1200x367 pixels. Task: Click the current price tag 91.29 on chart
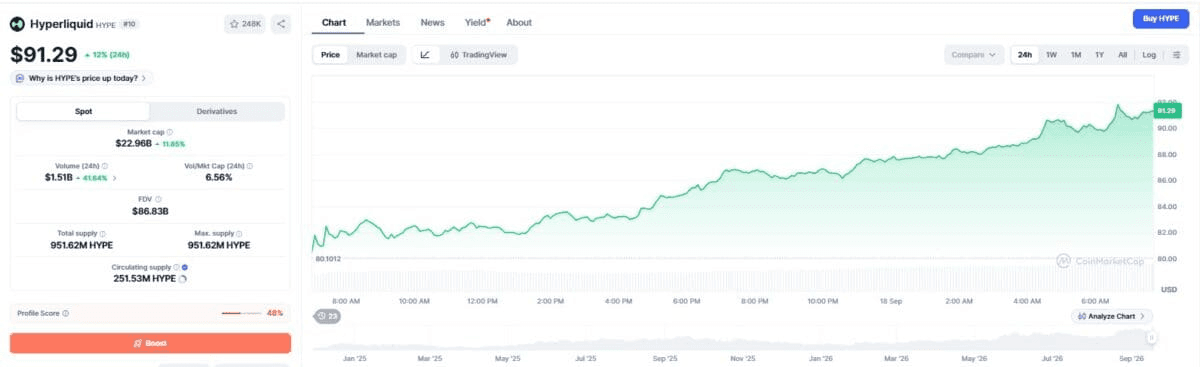[x=1167, y=110]
